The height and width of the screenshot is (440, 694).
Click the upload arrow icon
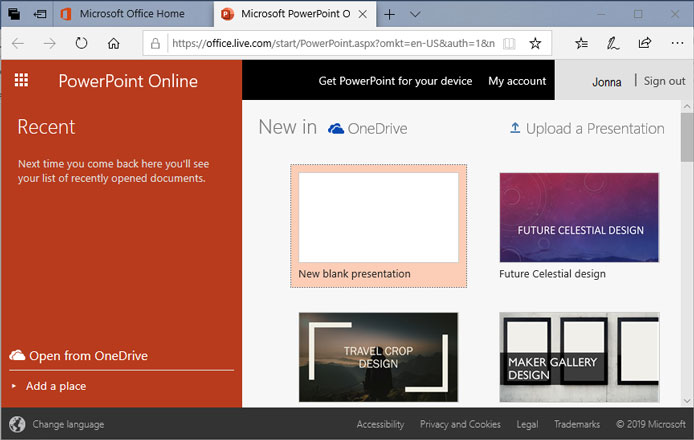(x=515, y=128)
